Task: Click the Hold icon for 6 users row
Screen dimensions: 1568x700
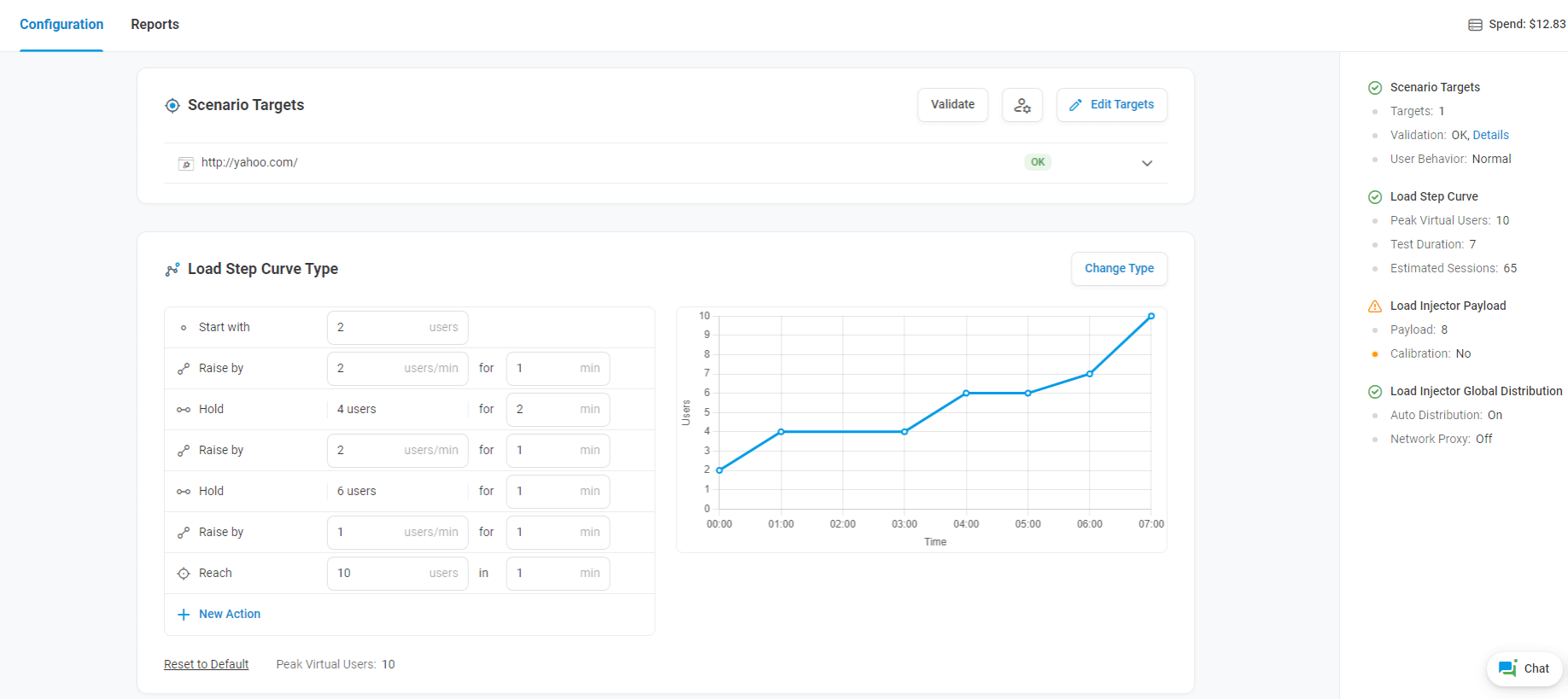Action: tap(184, 492)
